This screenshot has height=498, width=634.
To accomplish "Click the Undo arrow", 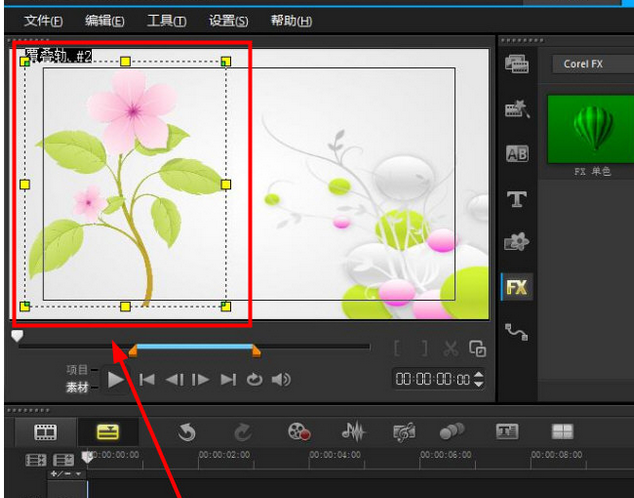I will pos(186,432).
